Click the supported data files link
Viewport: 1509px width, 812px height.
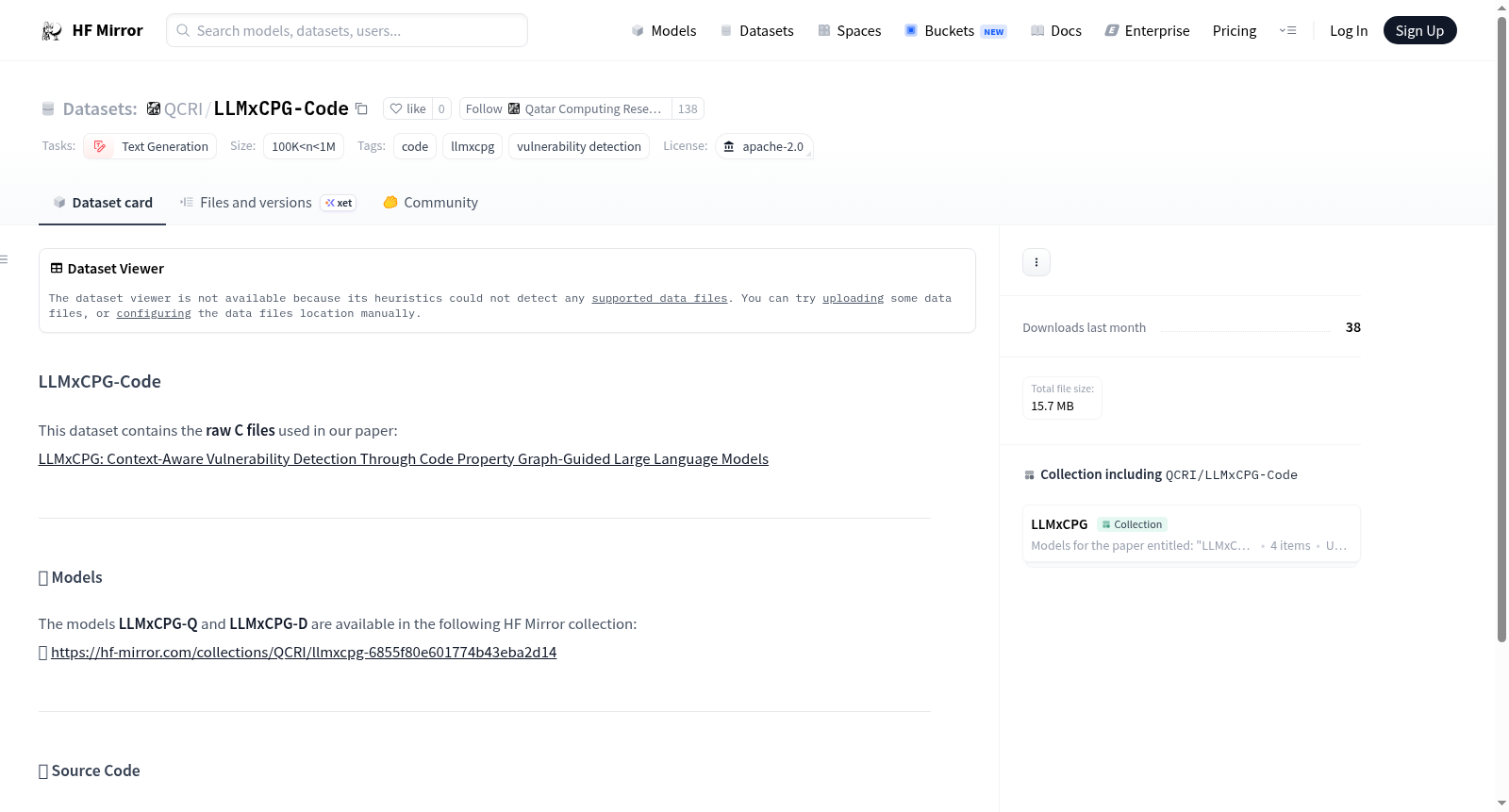[x=659, y=298]
